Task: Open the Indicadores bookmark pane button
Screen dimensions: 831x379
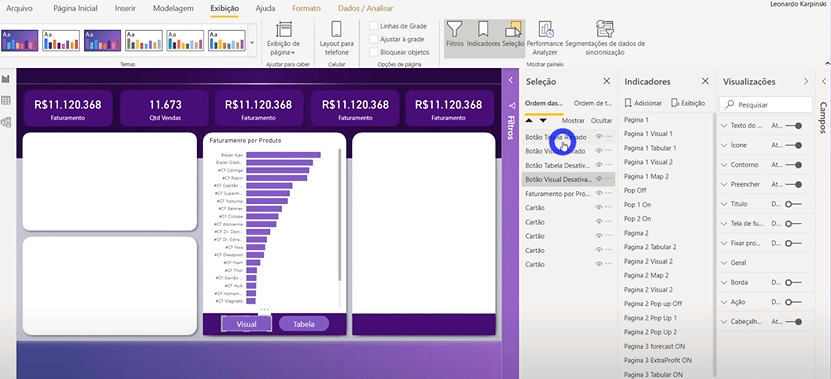Action: [483, 35]
